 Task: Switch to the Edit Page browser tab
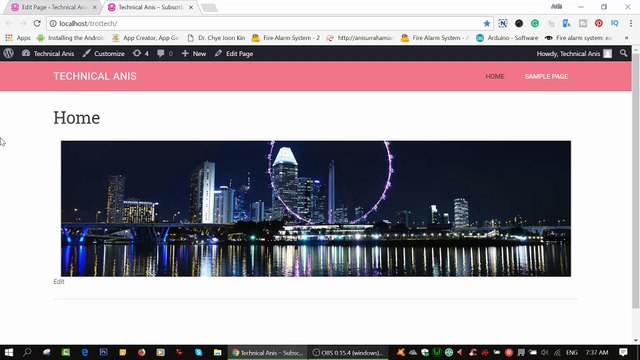tap(53, 7)
